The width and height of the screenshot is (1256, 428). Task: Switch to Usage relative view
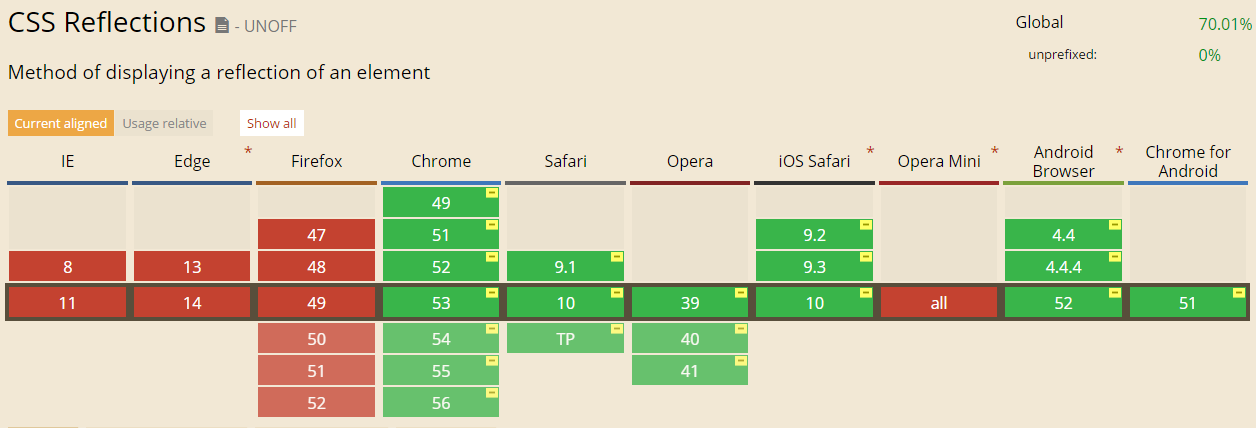pos(164,123)
